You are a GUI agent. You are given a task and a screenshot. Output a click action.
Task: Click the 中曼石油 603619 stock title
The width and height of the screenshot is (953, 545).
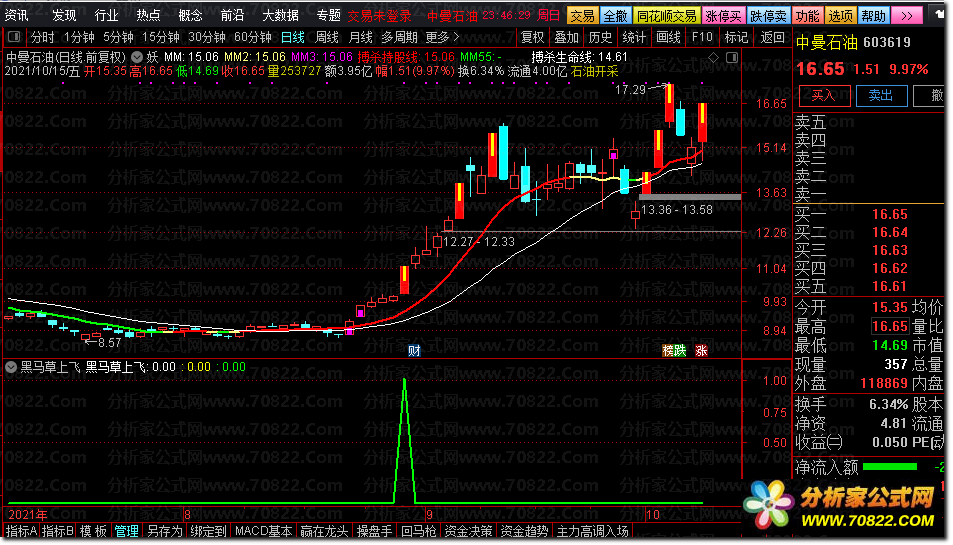click(x=853, y=43)
